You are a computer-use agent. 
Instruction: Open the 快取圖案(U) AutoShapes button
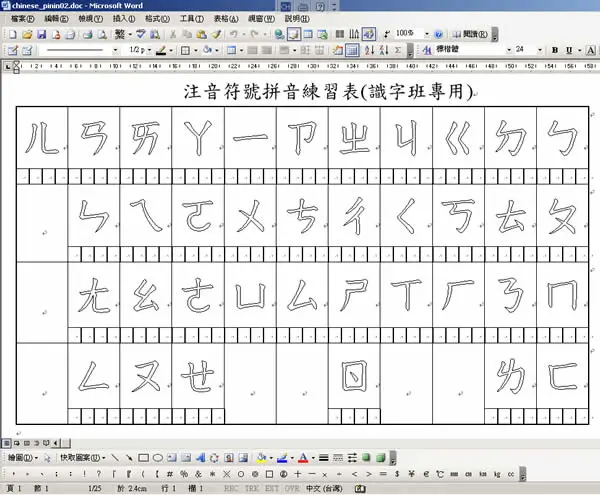click(83, 458)
